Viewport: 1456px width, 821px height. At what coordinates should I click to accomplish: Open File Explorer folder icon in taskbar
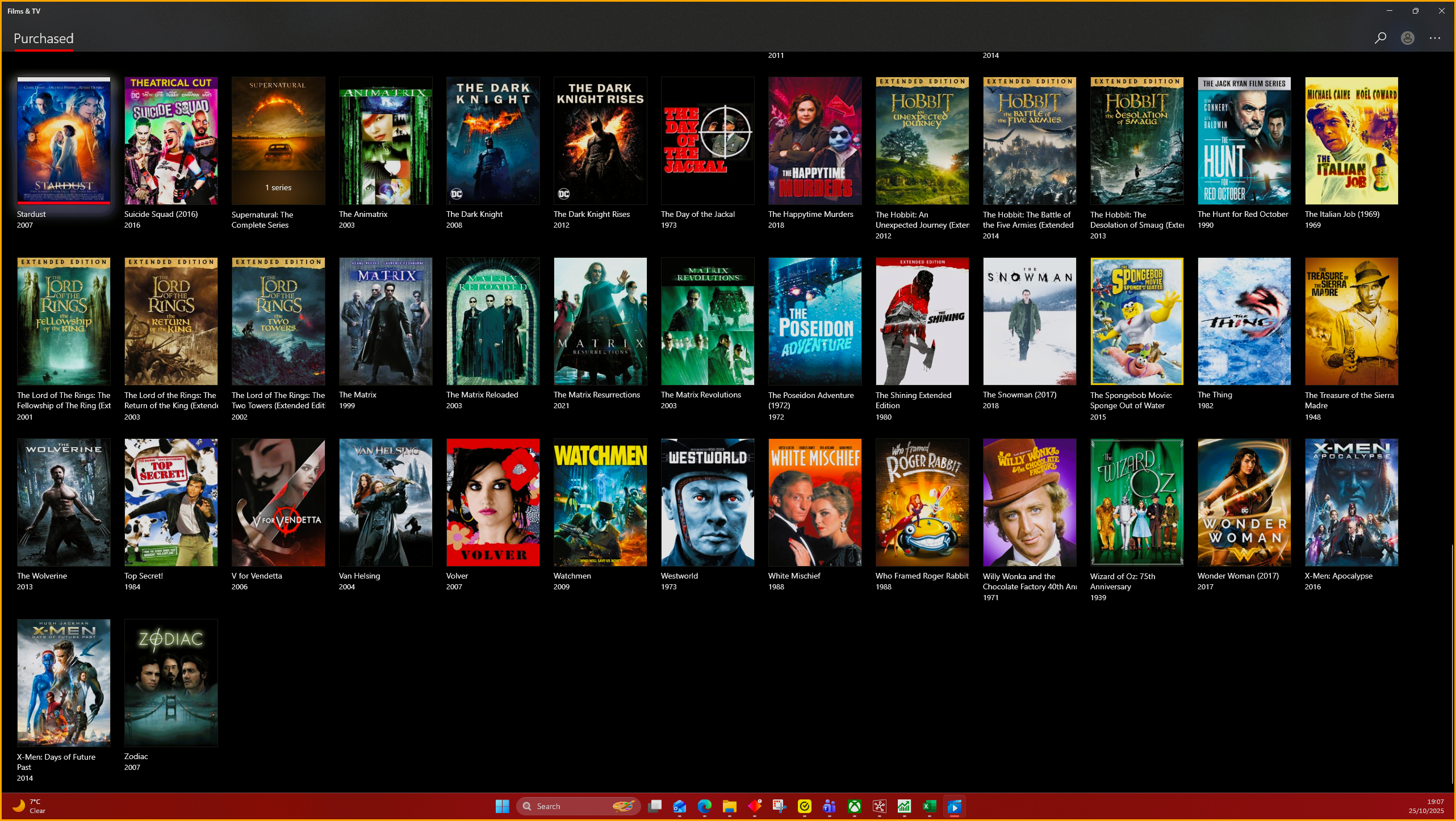729,806
